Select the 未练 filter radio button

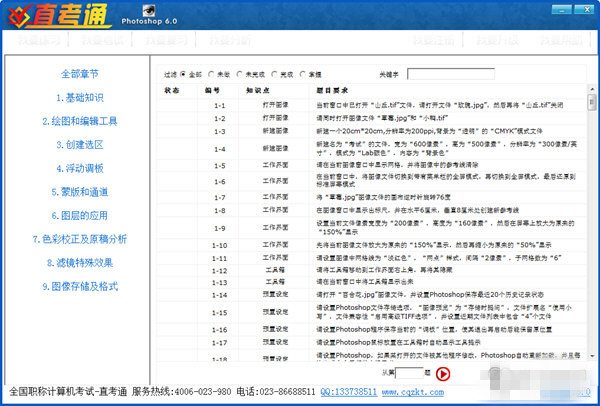(x=213, y=74)
